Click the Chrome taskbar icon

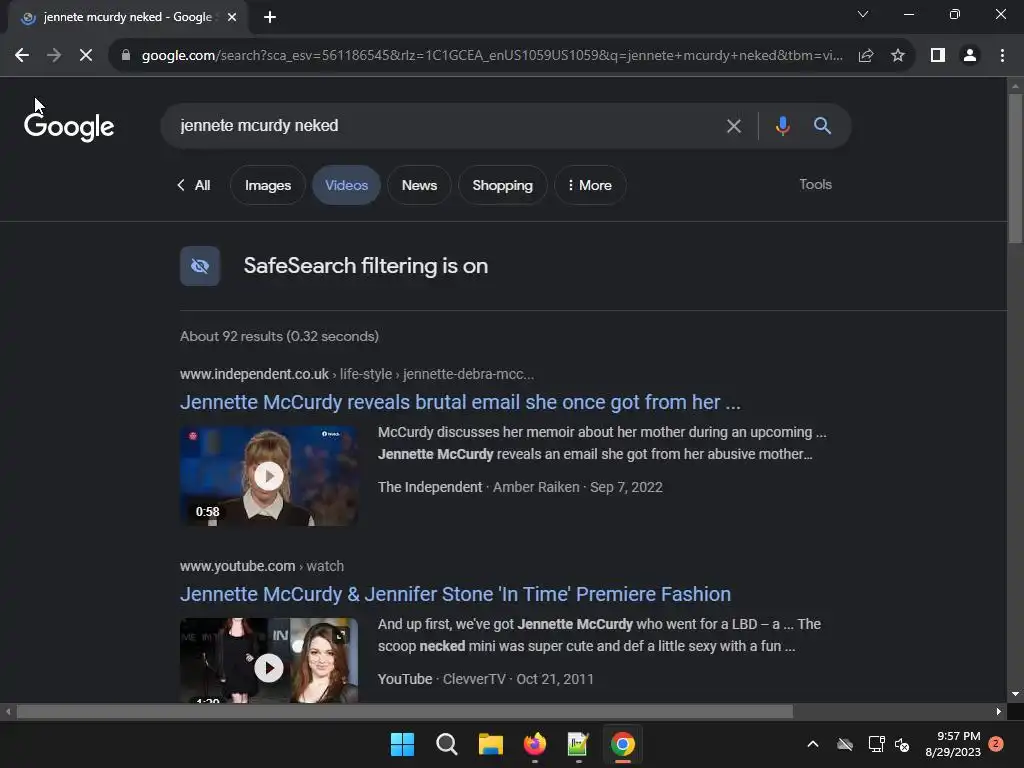(623, 744)
